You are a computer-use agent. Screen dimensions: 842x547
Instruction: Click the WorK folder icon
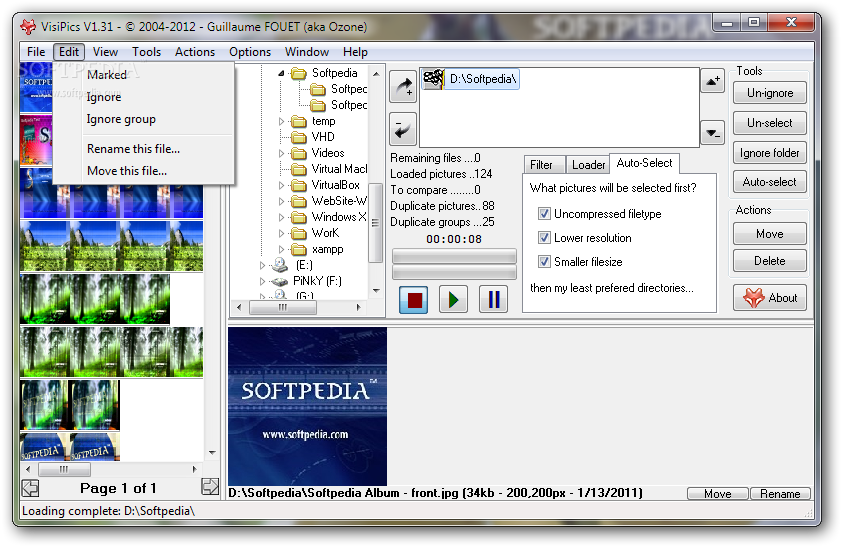[299, 234]
